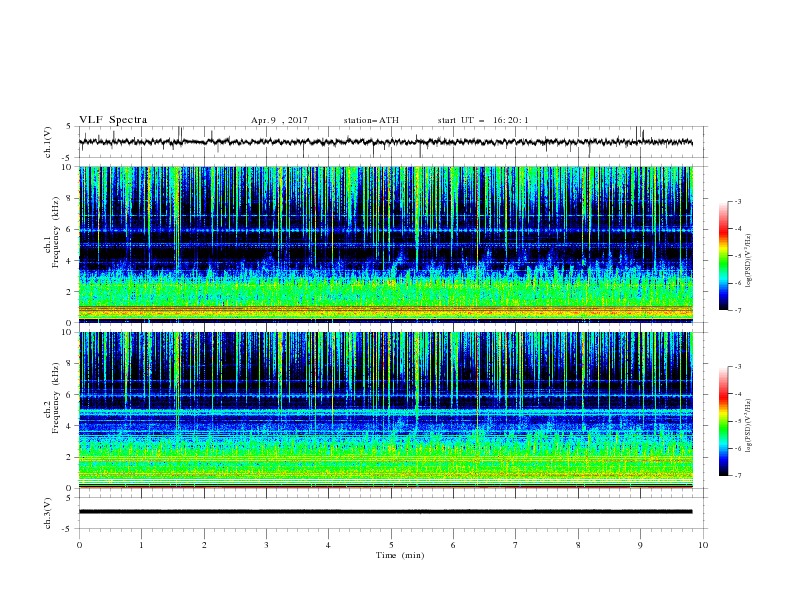Click the time axis tick label "2"

pos(204,545)
